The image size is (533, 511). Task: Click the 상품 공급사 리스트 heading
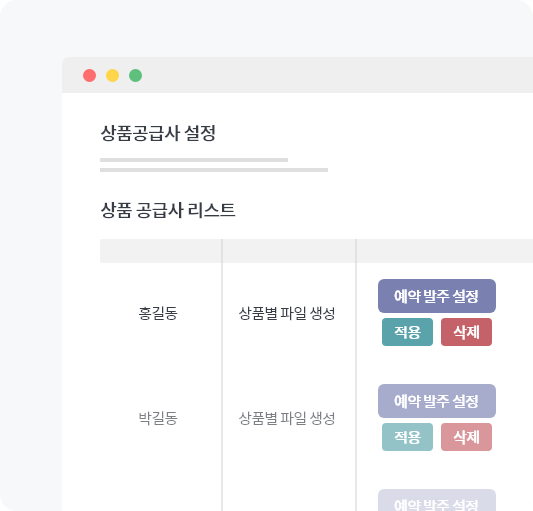(x=168, y=210)
